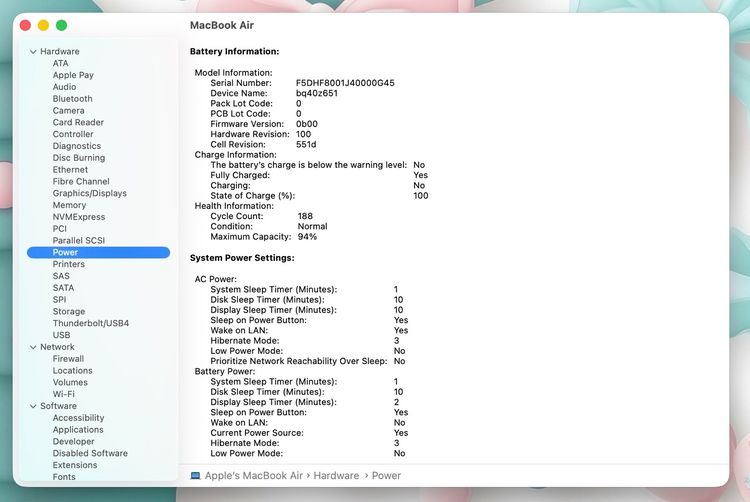This screenshot has width=750, height=502.
Task: Select NVMExpress in the sidebar
Action: [78, 217]
